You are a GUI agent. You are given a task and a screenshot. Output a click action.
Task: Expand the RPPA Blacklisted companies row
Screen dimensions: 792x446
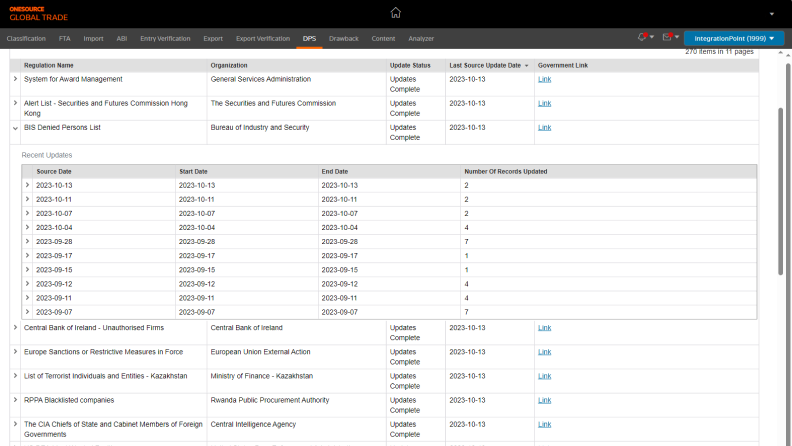tap(15, 400)
